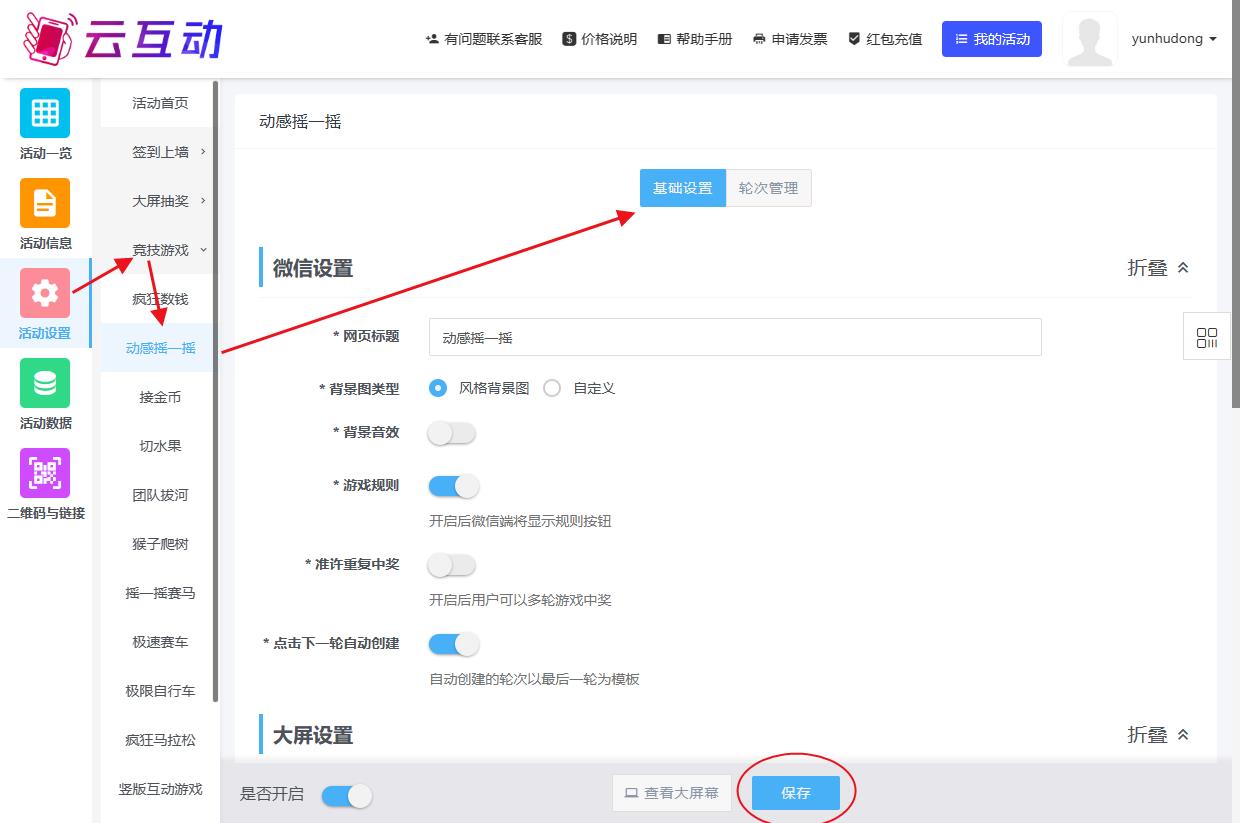Click the 保存 button
Viewport: 1240px width, 823px height.
(796, 793)
